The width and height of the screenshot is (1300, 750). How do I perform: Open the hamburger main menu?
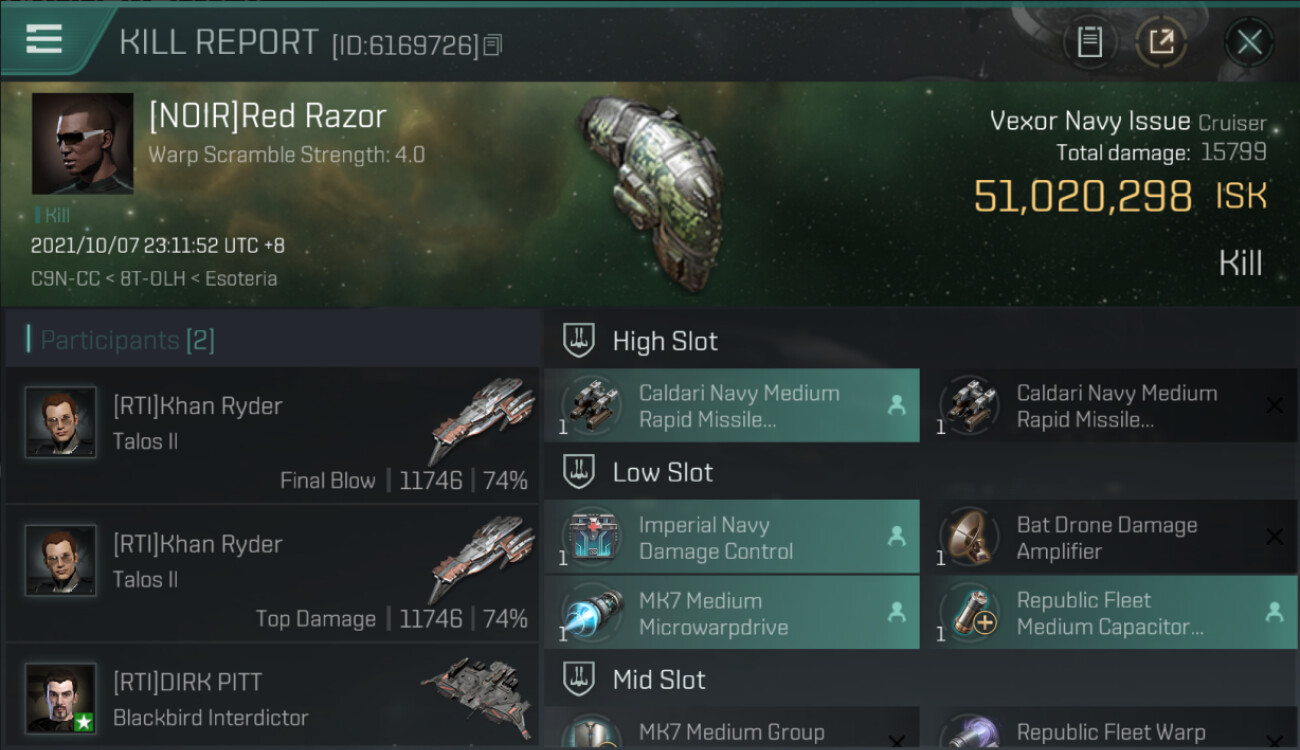coord(44,40)
